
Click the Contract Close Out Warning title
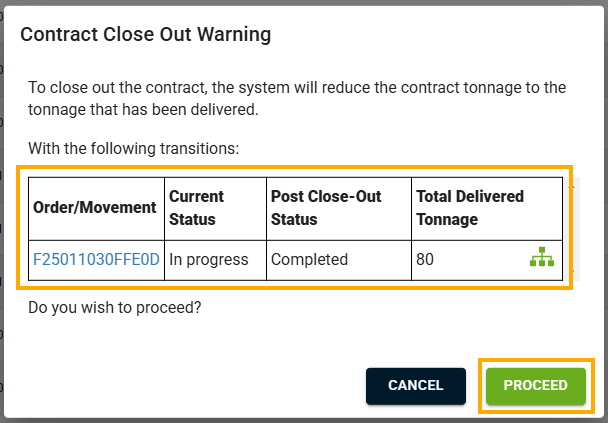[145, 34]
